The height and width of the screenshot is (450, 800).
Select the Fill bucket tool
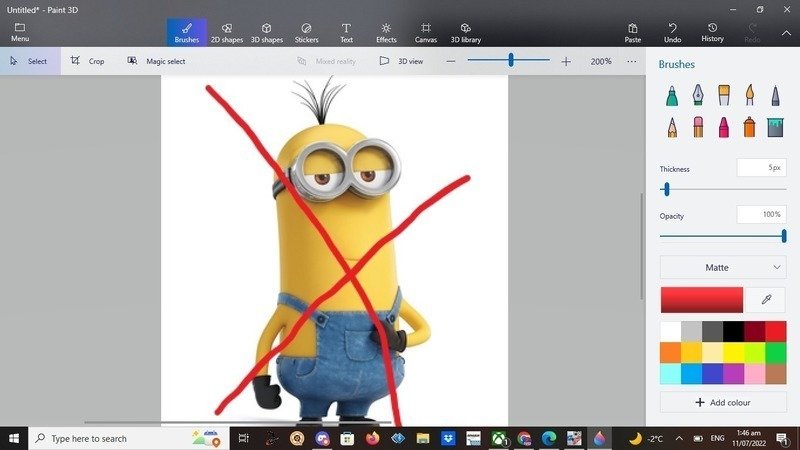coord(775,127)
